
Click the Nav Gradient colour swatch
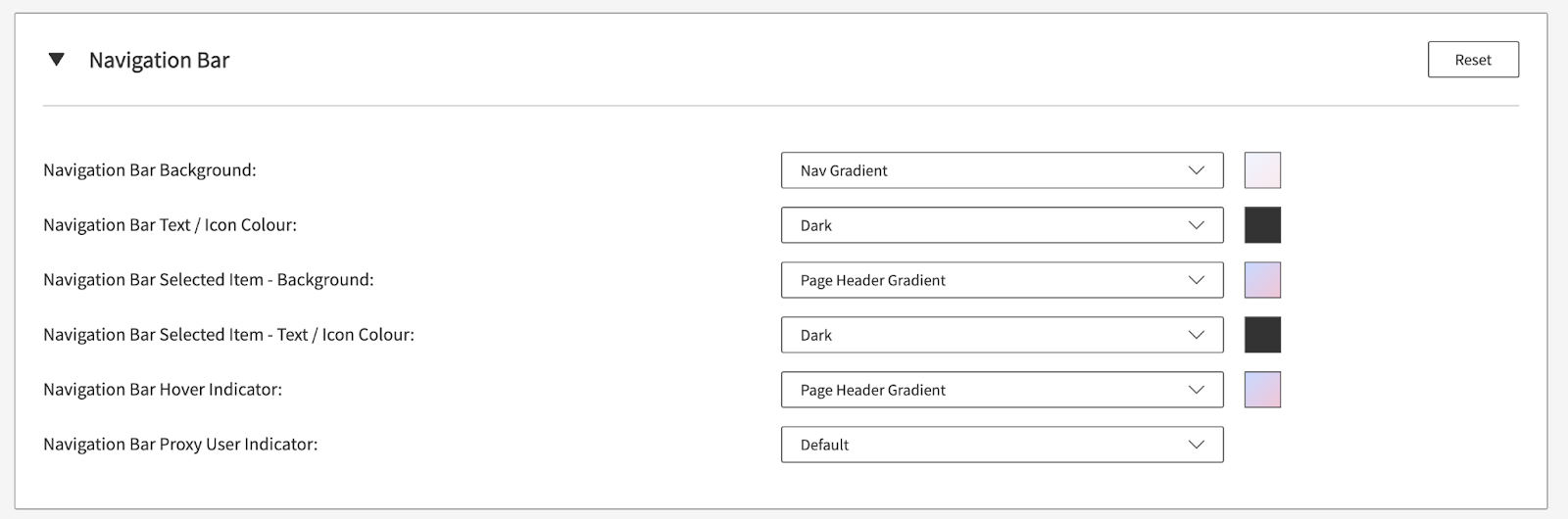click(x=1262, y=170)
